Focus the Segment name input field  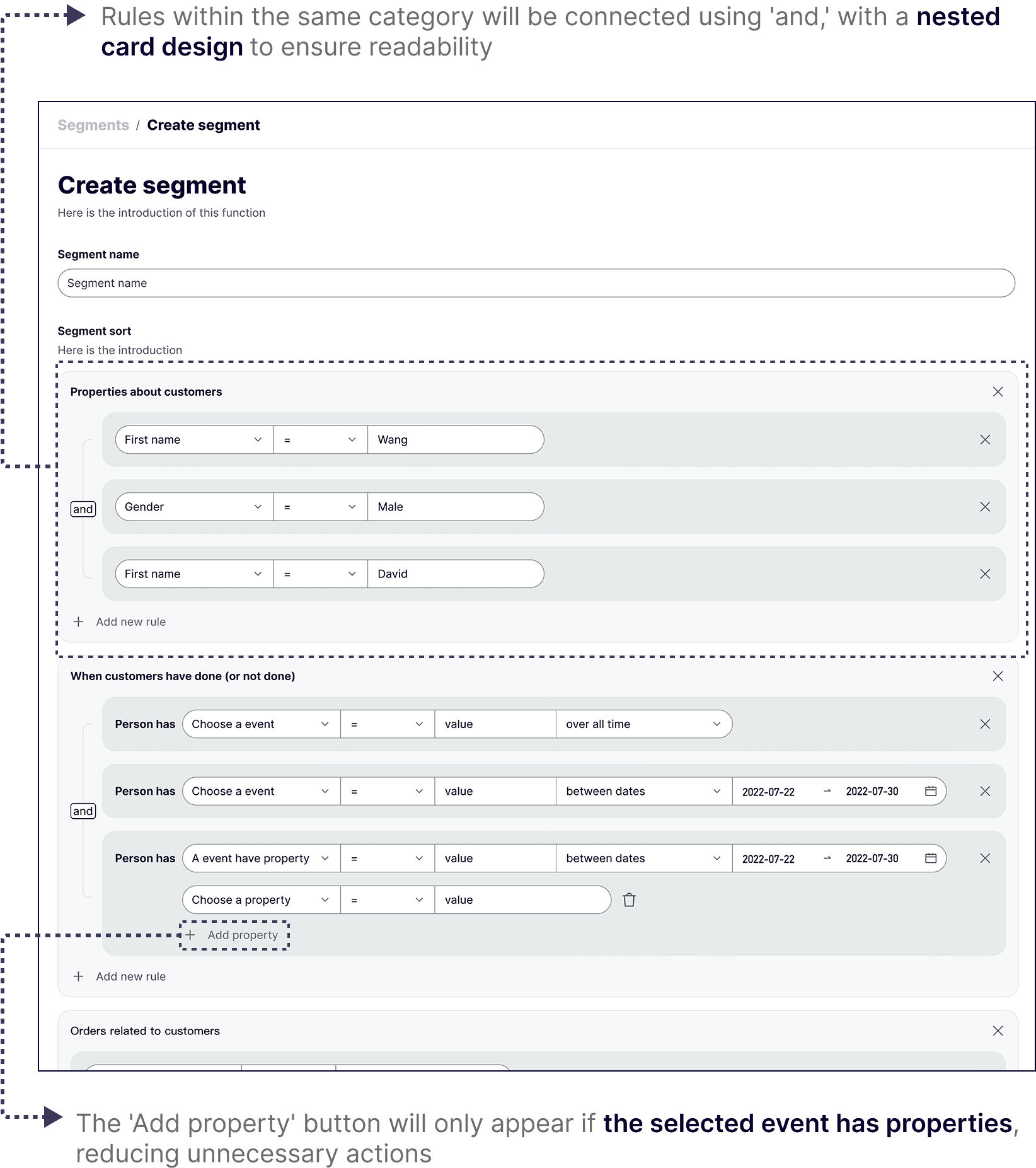click(x=536, y=283)
